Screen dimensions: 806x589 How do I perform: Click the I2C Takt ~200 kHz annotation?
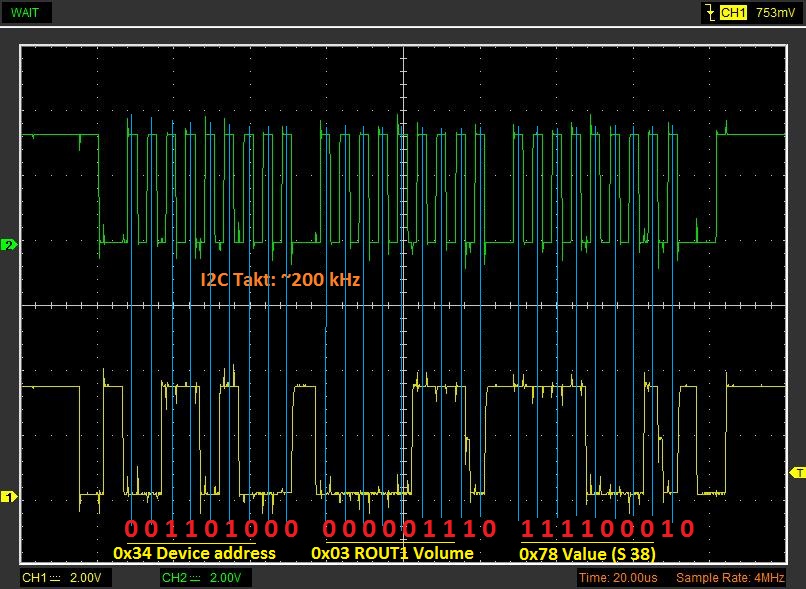pos(281,281)
